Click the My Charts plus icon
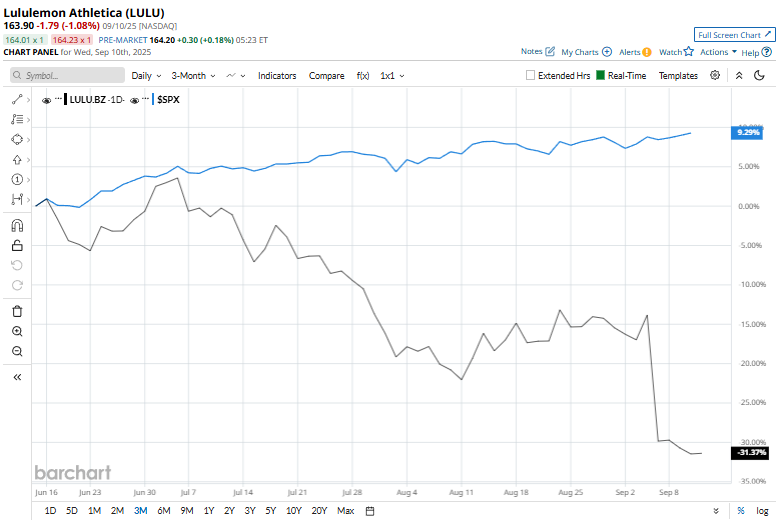The width and height of the screenshot is (782, 528). [607, 52]
